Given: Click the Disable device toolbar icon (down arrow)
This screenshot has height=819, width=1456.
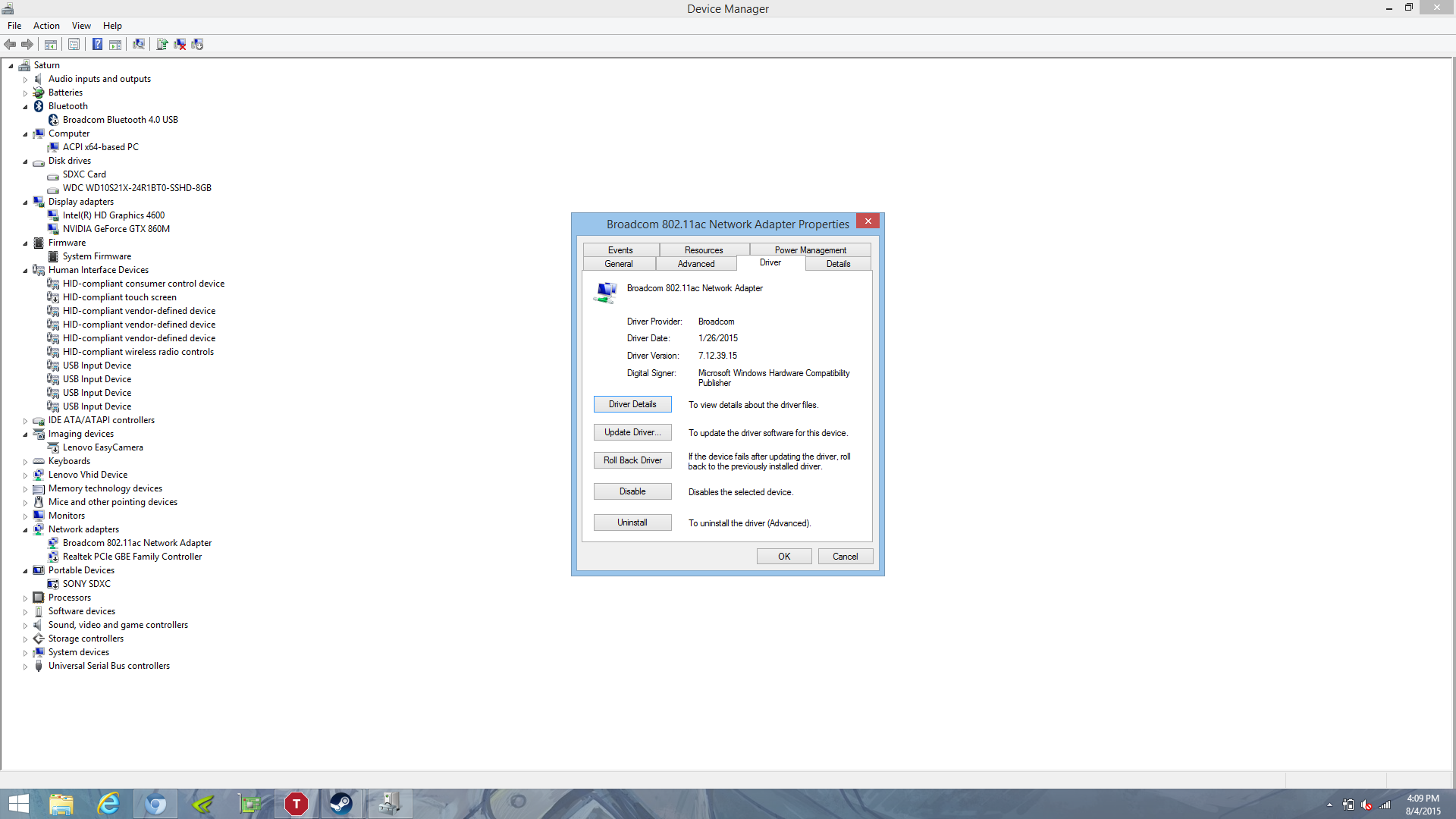Looking at the screenshot, I should (x=197, y=45).
